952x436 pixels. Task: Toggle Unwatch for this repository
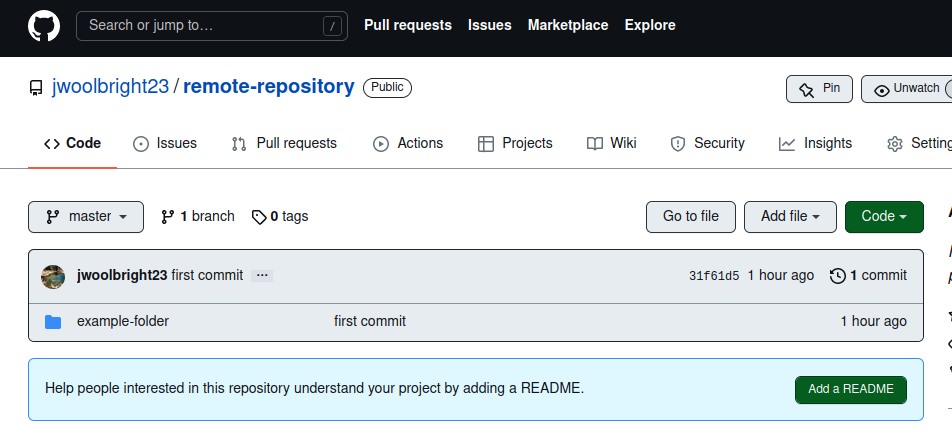click(x=908, y=89)
